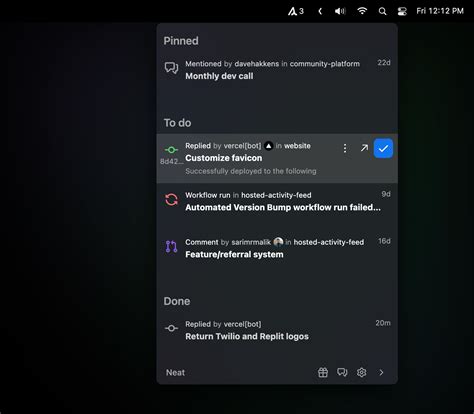Image resolution: width=474 pixels, height=414 pixels.
Task: Open Automated Version Bump workflow notification
Action: (277, 202)
